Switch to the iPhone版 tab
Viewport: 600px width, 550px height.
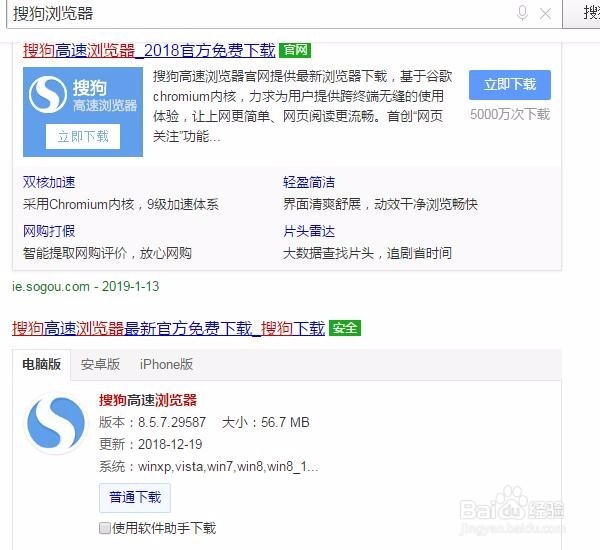pos(166,364)
